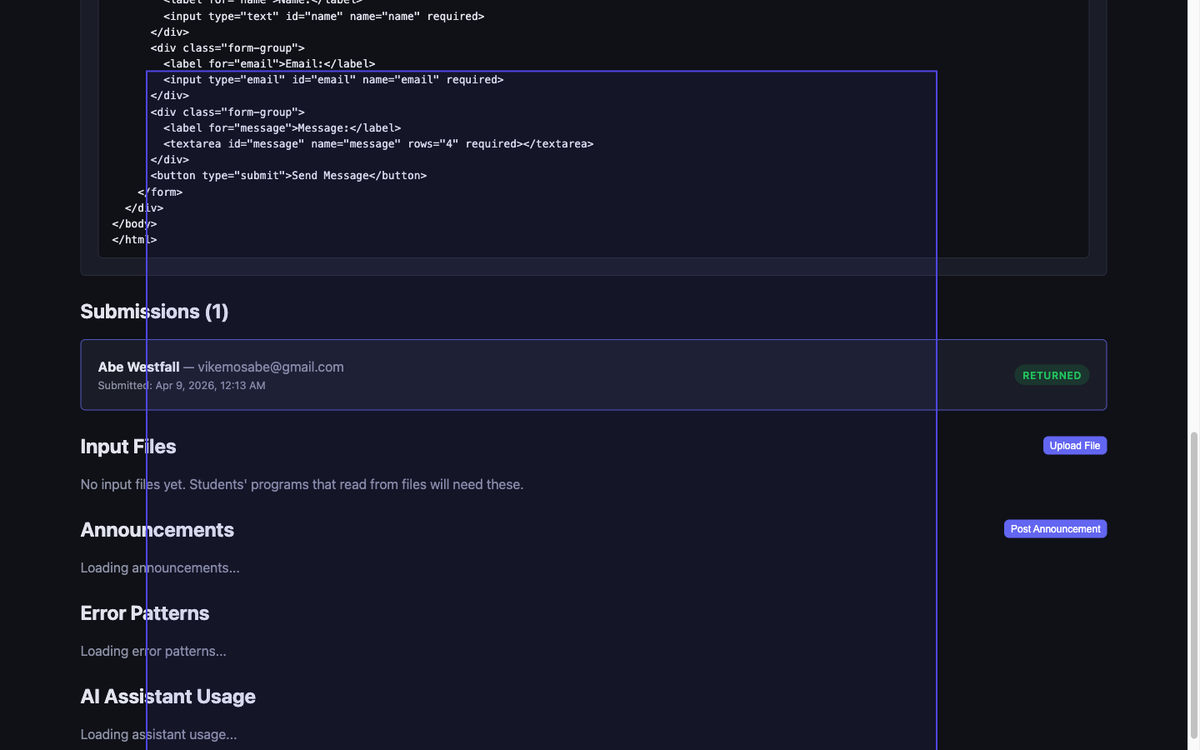The image size is (1200, 750).
Task: Click the textarea line in the code block
Action: tap(378, 144)
